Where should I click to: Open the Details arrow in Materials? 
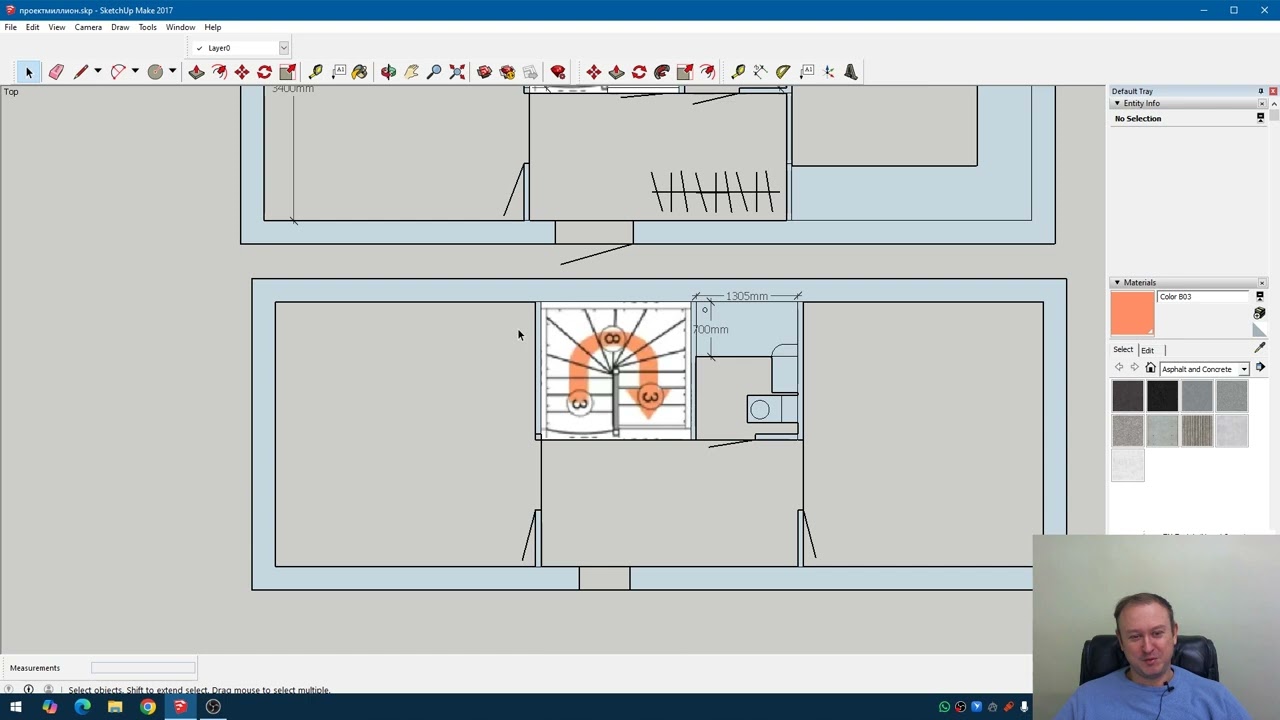click(1260, 368)
